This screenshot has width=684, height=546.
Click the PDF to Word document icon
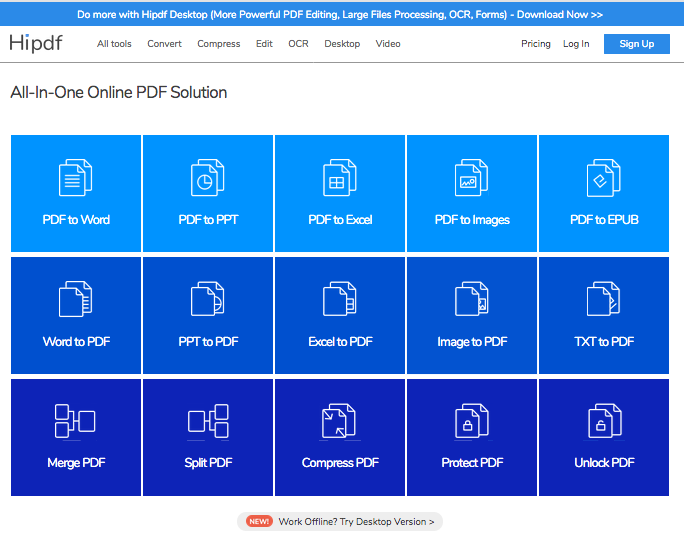[75, 177]
